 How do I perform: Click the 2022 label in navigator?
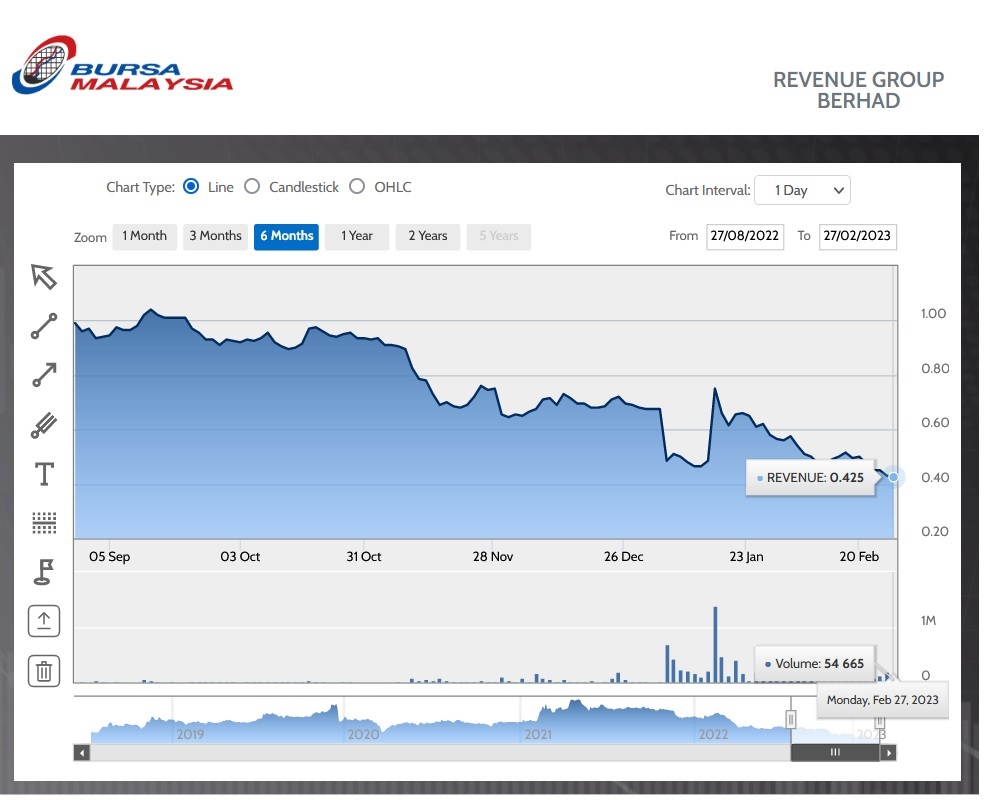[713, 734]
